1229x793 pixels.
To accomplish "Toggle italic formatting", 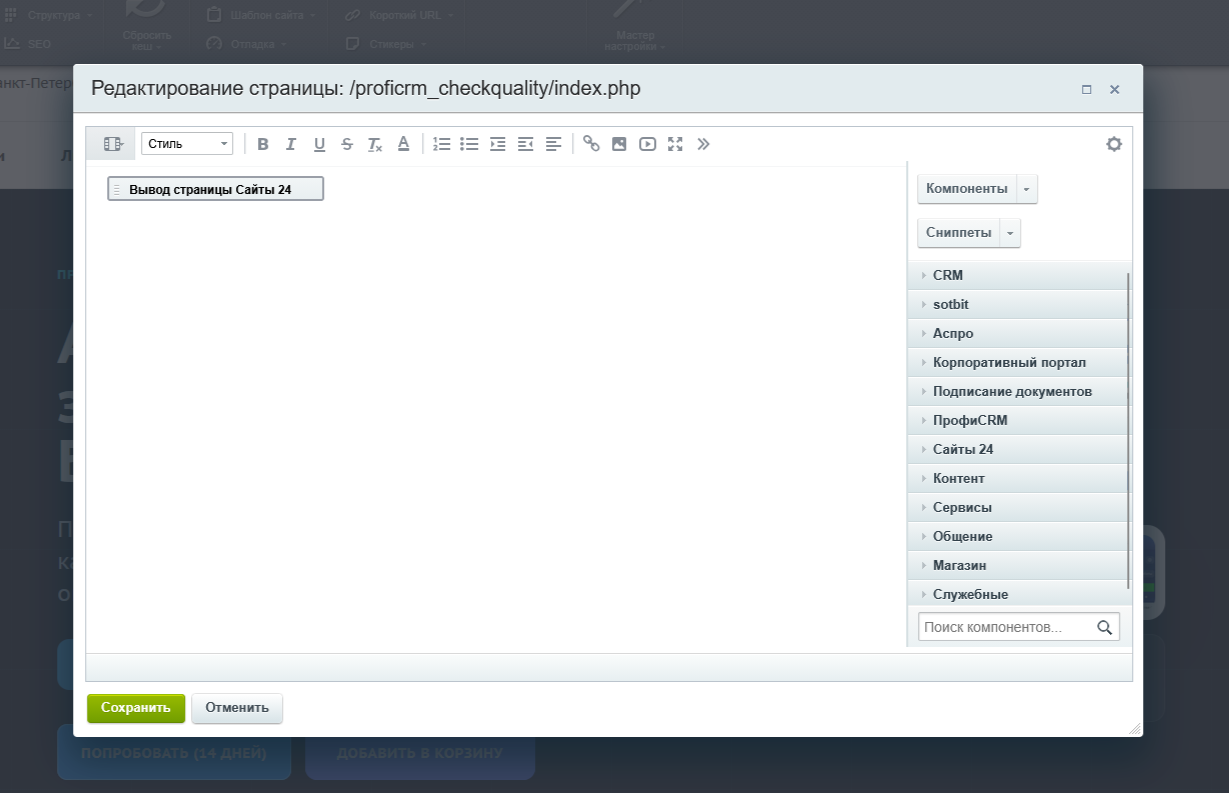I will tap(291, 144).
